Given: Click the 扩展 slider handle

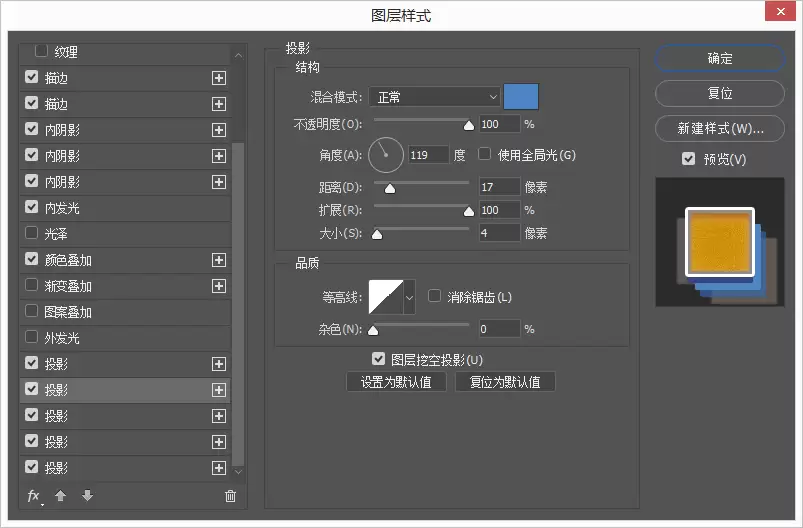Looking at the screenshot, I should pos(469,212).
